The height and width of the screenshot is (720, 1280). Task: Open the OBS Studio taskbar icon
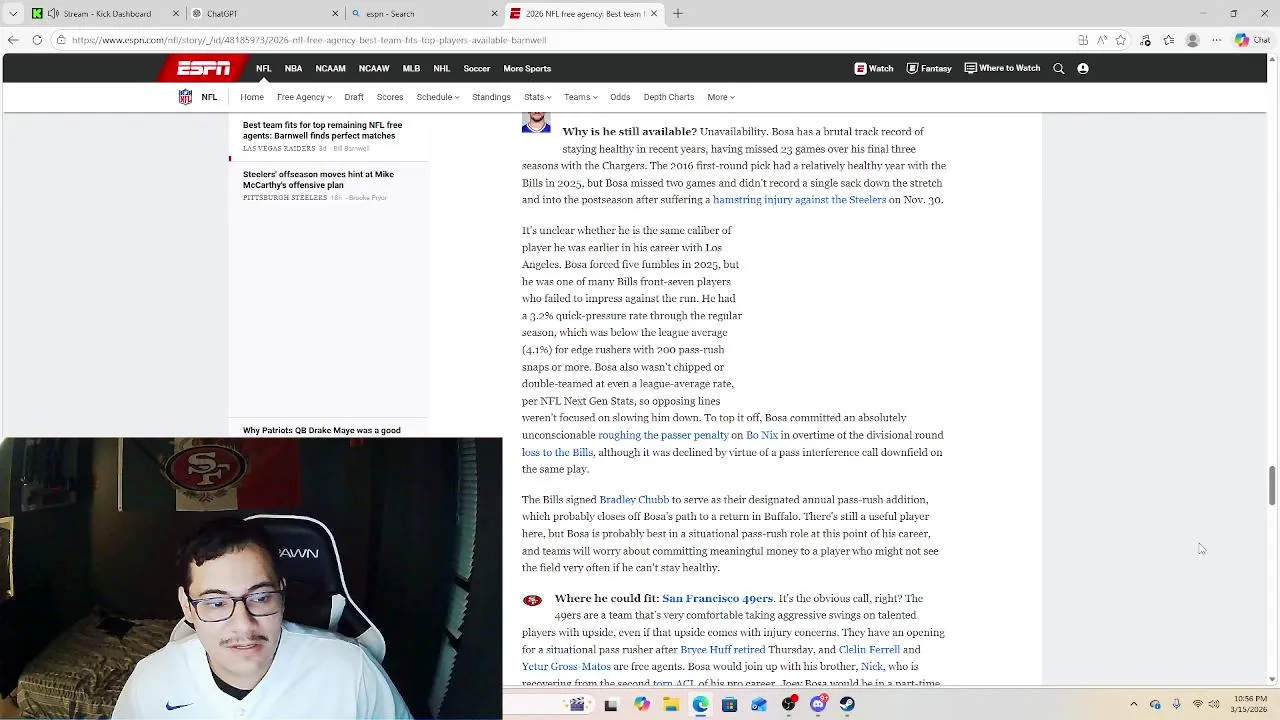coord(788,704)
